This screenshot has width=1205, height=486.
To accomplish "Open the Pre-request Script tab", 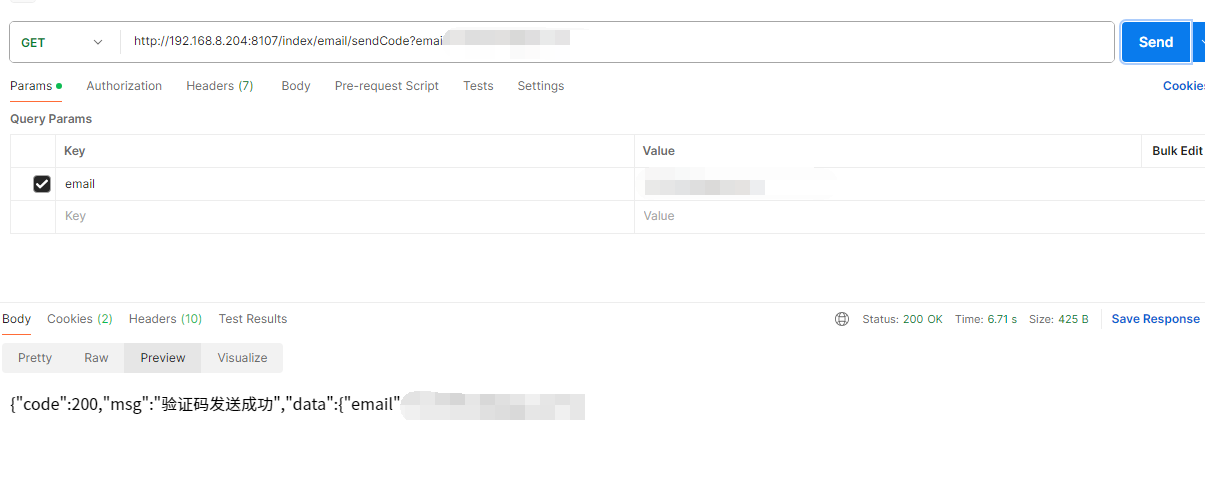I will click(x=386, y=86).
